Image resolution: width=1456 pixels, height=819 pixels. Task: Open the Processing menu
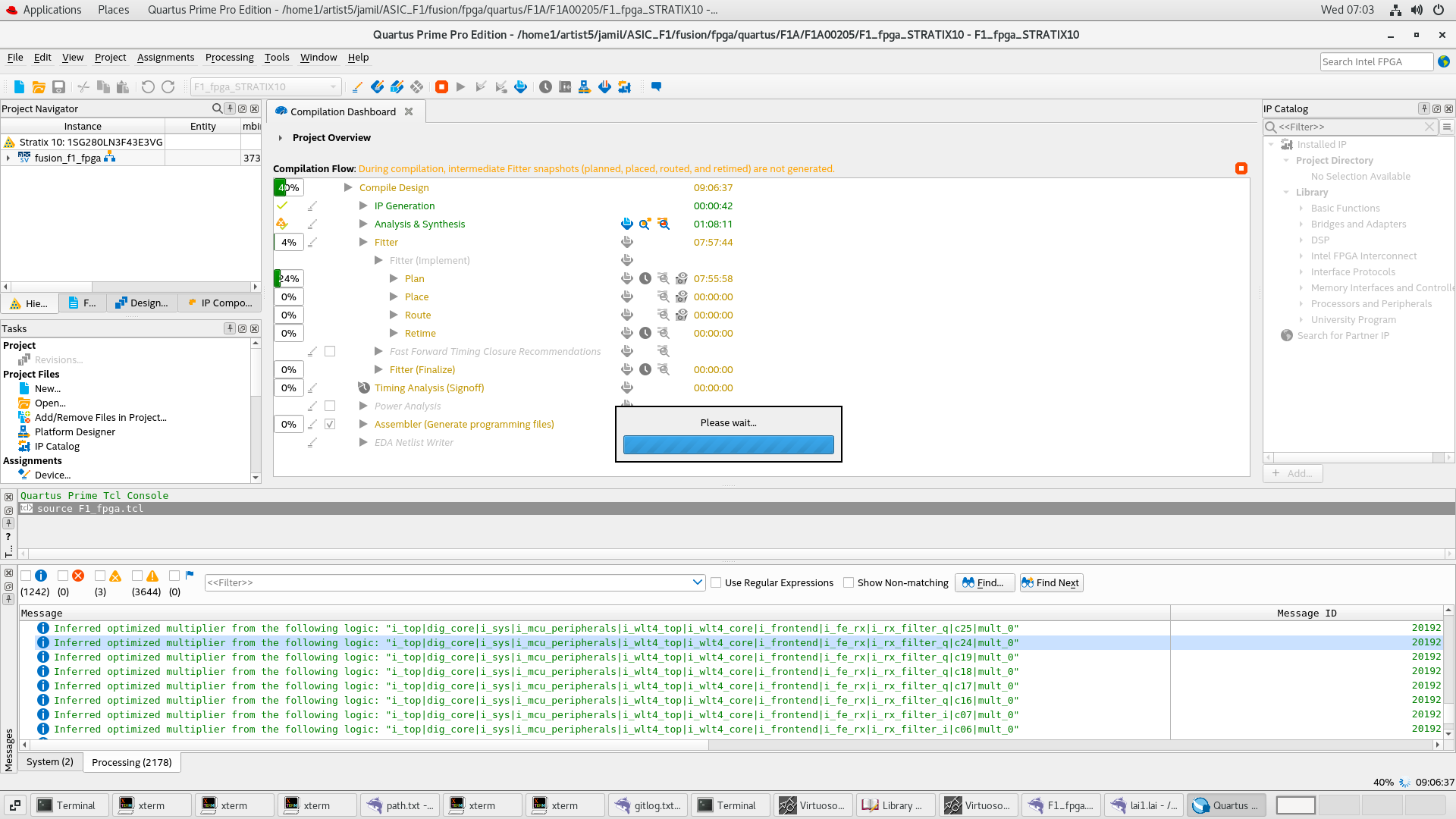point(229,58)
